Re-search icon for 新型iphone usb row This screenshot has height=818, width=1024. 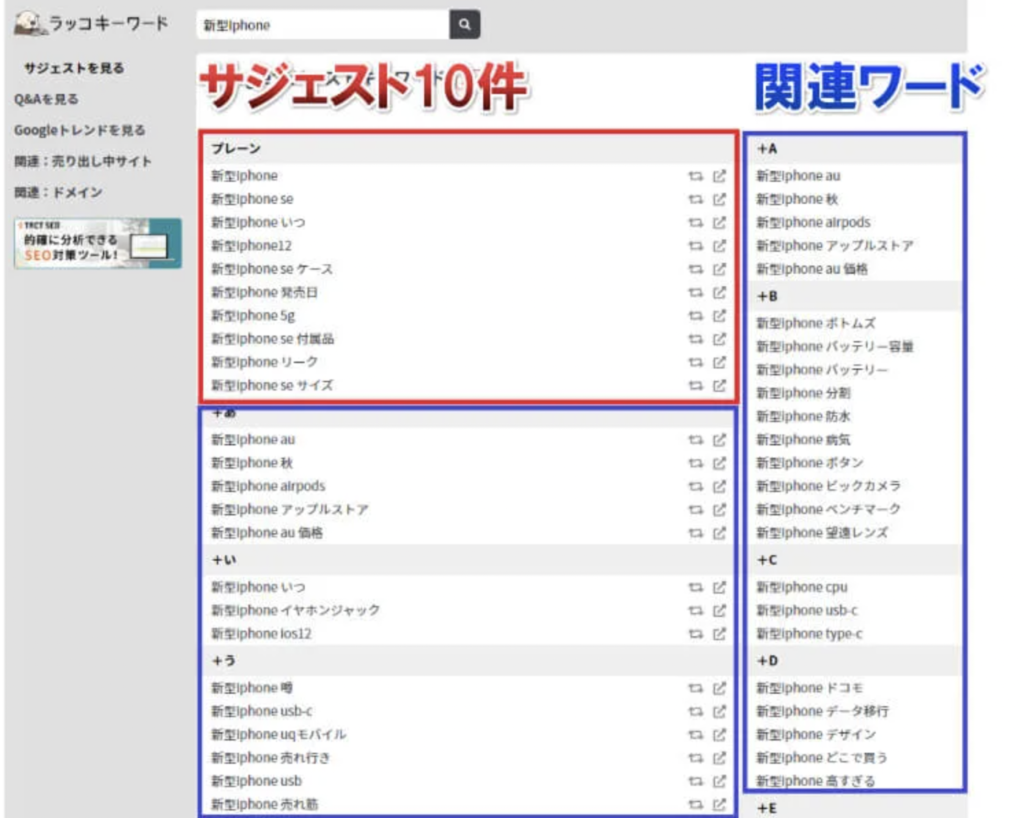[696, 781]
